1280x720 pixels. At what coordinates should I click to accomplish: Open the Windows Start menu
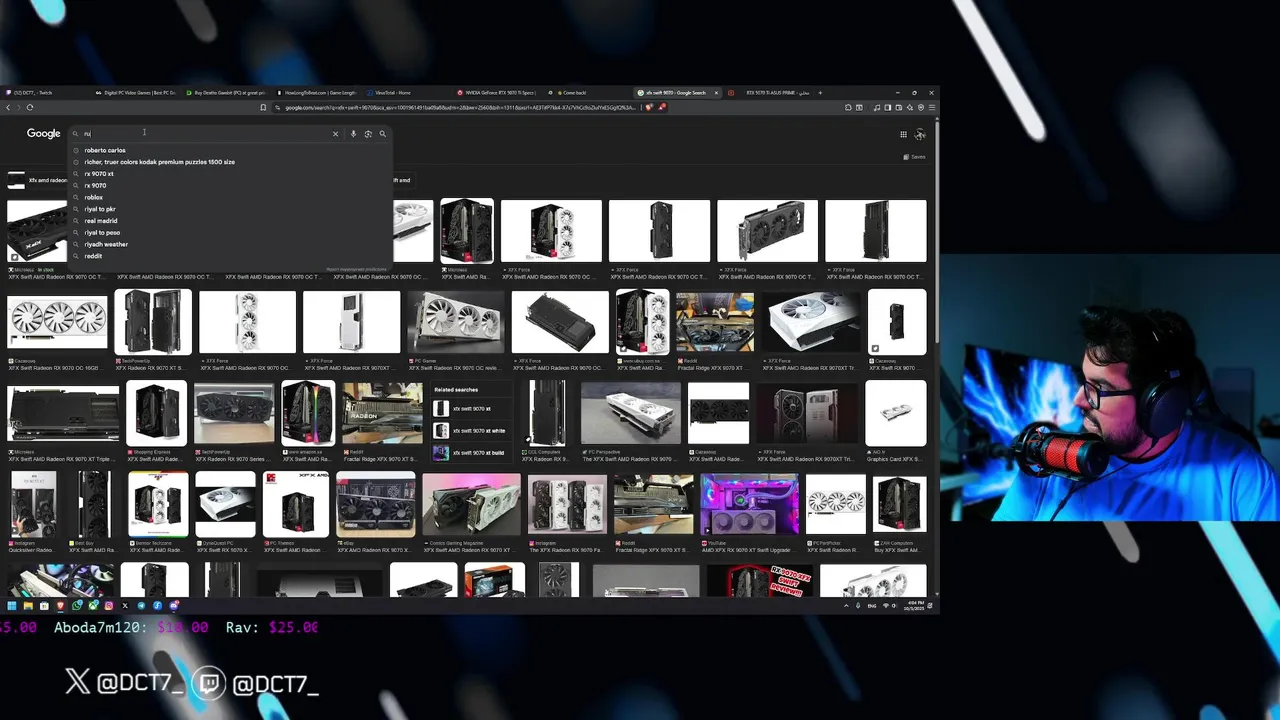tap(12, 605)
